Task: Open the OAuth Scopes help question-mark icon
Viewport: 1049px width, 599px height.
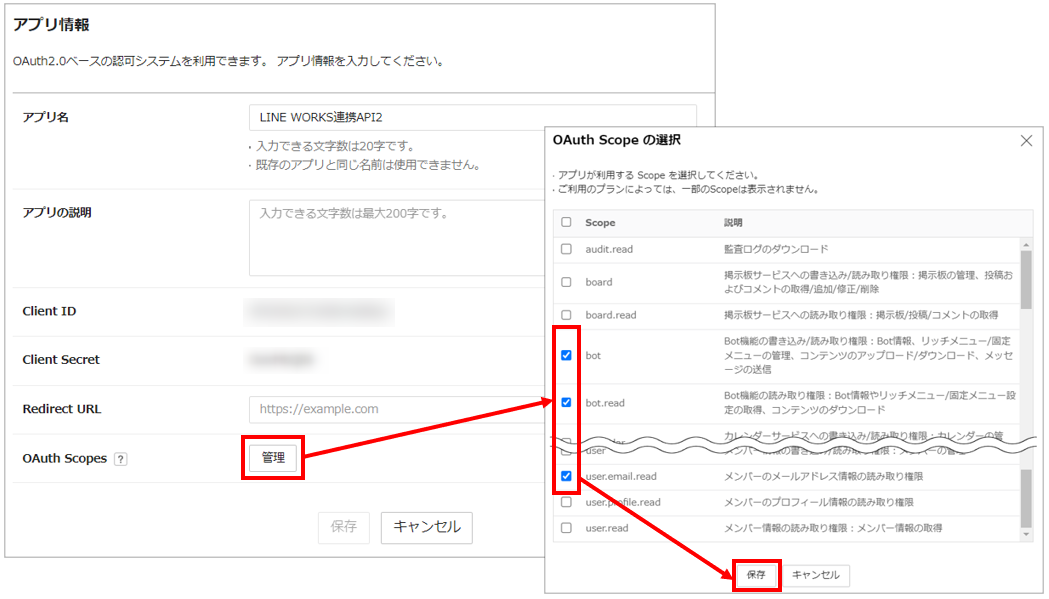Action: click(120, 459)
